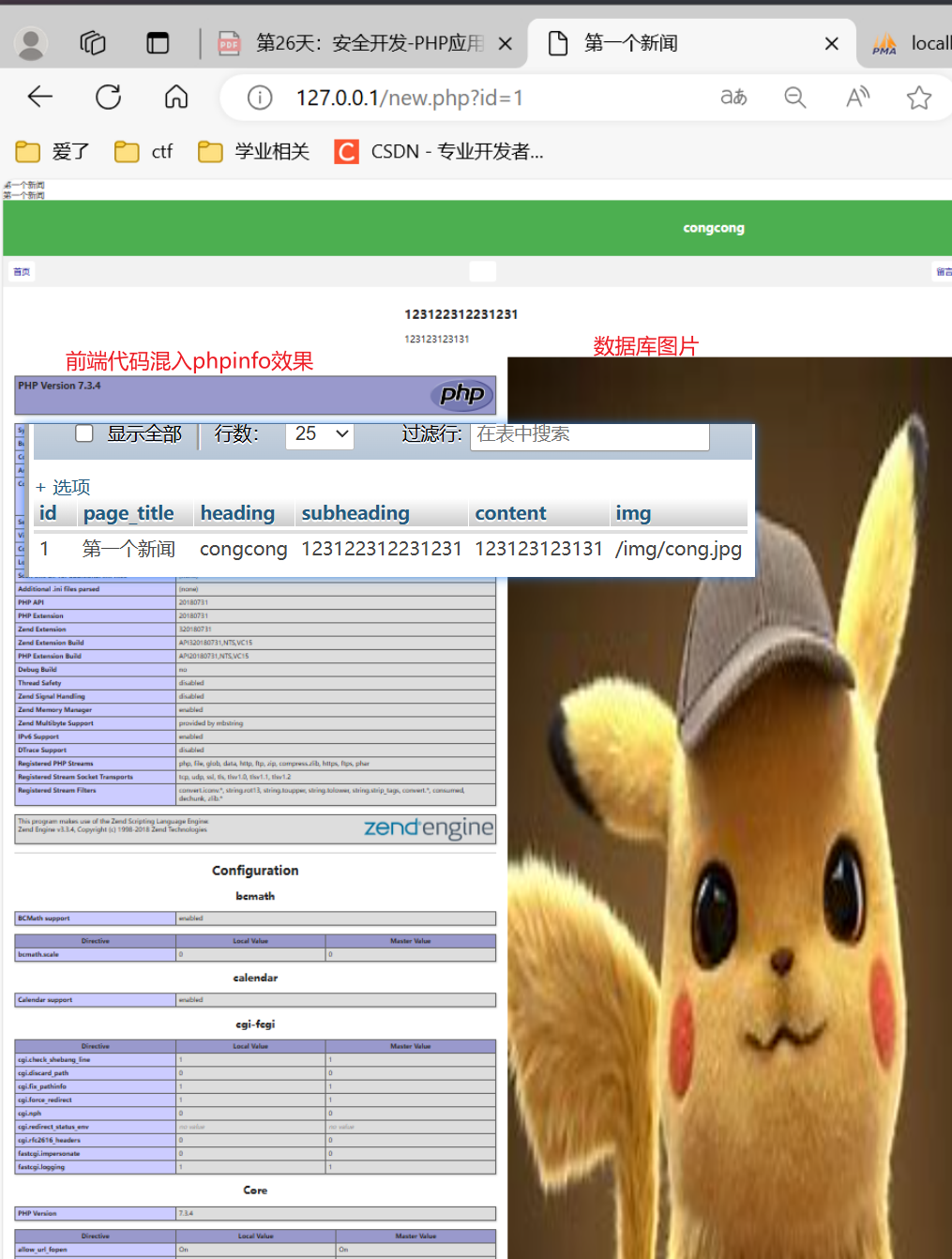Click the 在表中搜索 filter field
This screenshot has height=1259, width=952.
589,435
